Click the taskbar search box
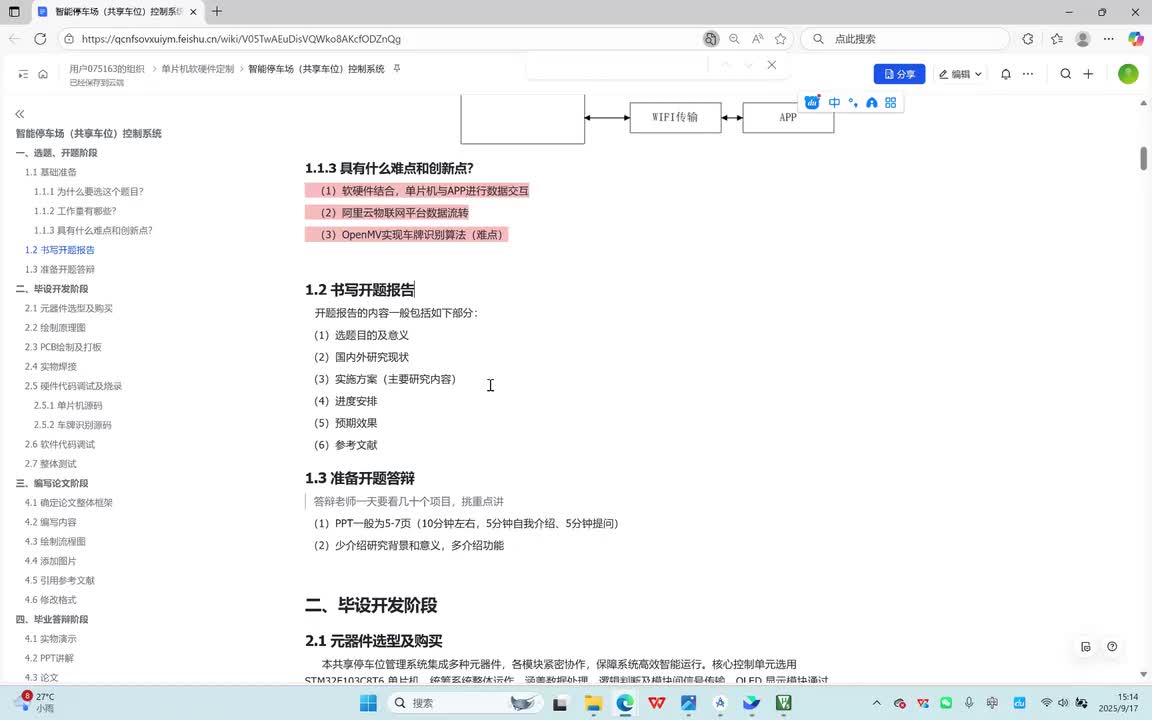Viewport: 1152px width, 720px height. coord(464,703)
